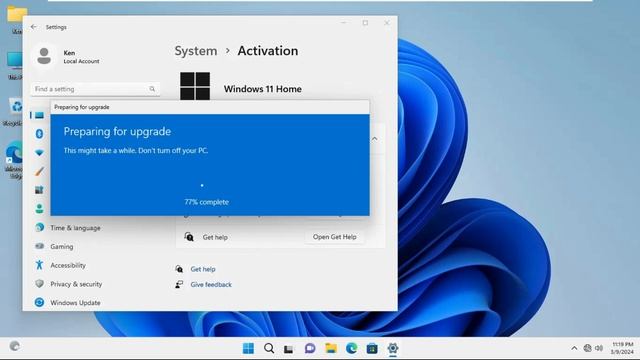Select the Recycle Bin desktop icon
The image size is (640, 360).
[x=16, y=111]
